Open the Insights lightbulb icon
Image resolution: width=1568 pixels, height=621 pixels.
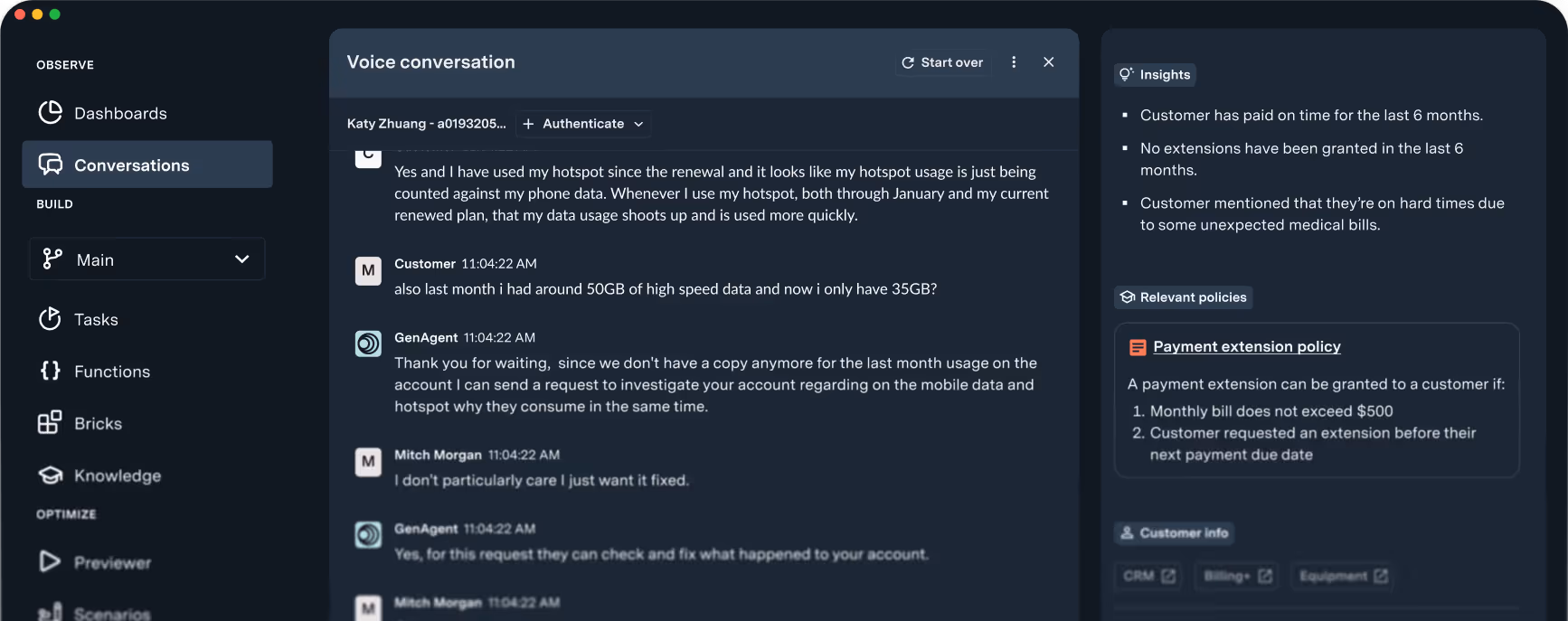click(x=1127, y=74)
